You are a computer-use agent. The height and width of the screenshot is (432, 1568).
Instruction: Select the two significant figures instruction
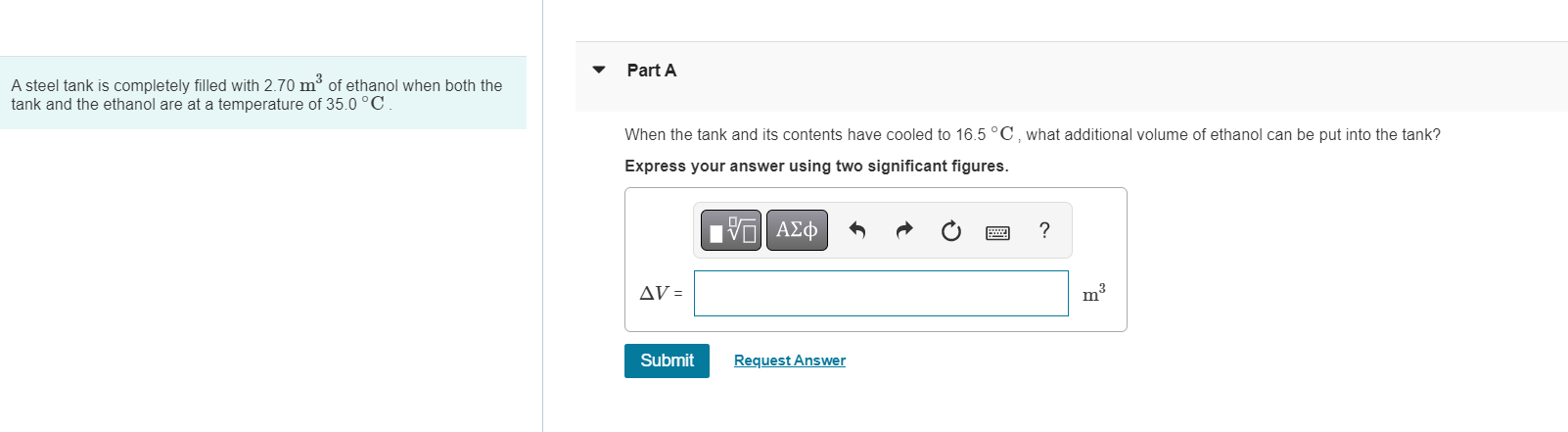[x=816, y=166]
